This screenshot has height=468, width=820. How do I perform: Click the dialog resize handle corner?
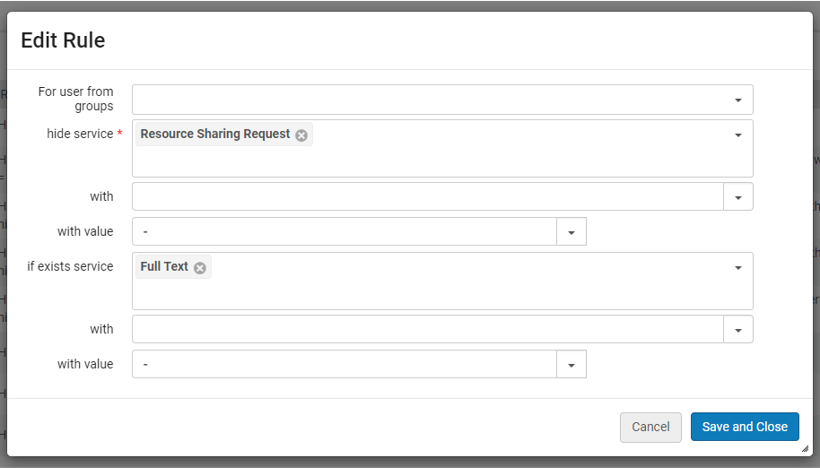pos(806,450)
